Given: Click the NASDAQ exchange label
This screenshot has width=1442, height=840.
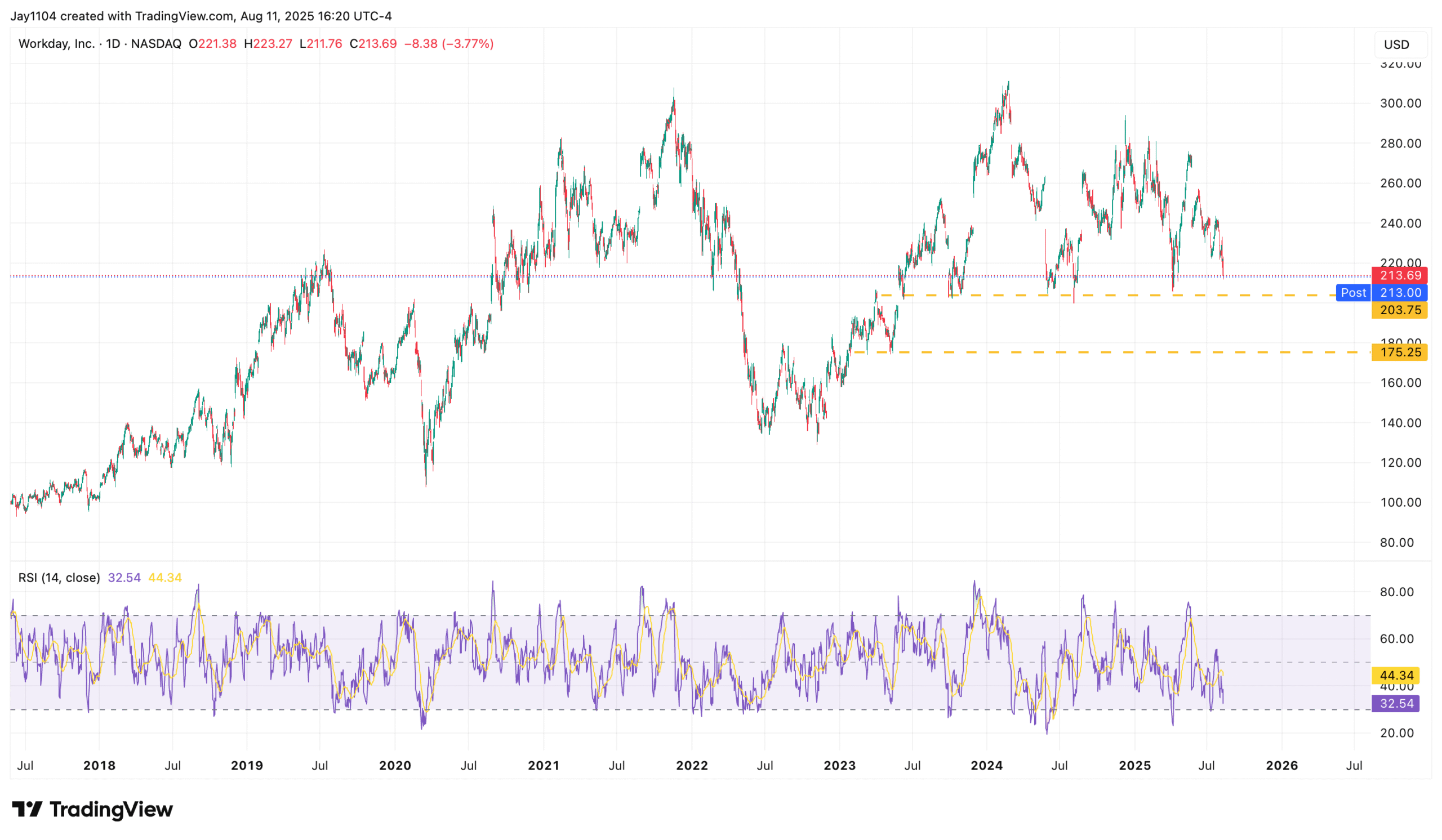Looking at the screenshot, I should click(156, 44).
